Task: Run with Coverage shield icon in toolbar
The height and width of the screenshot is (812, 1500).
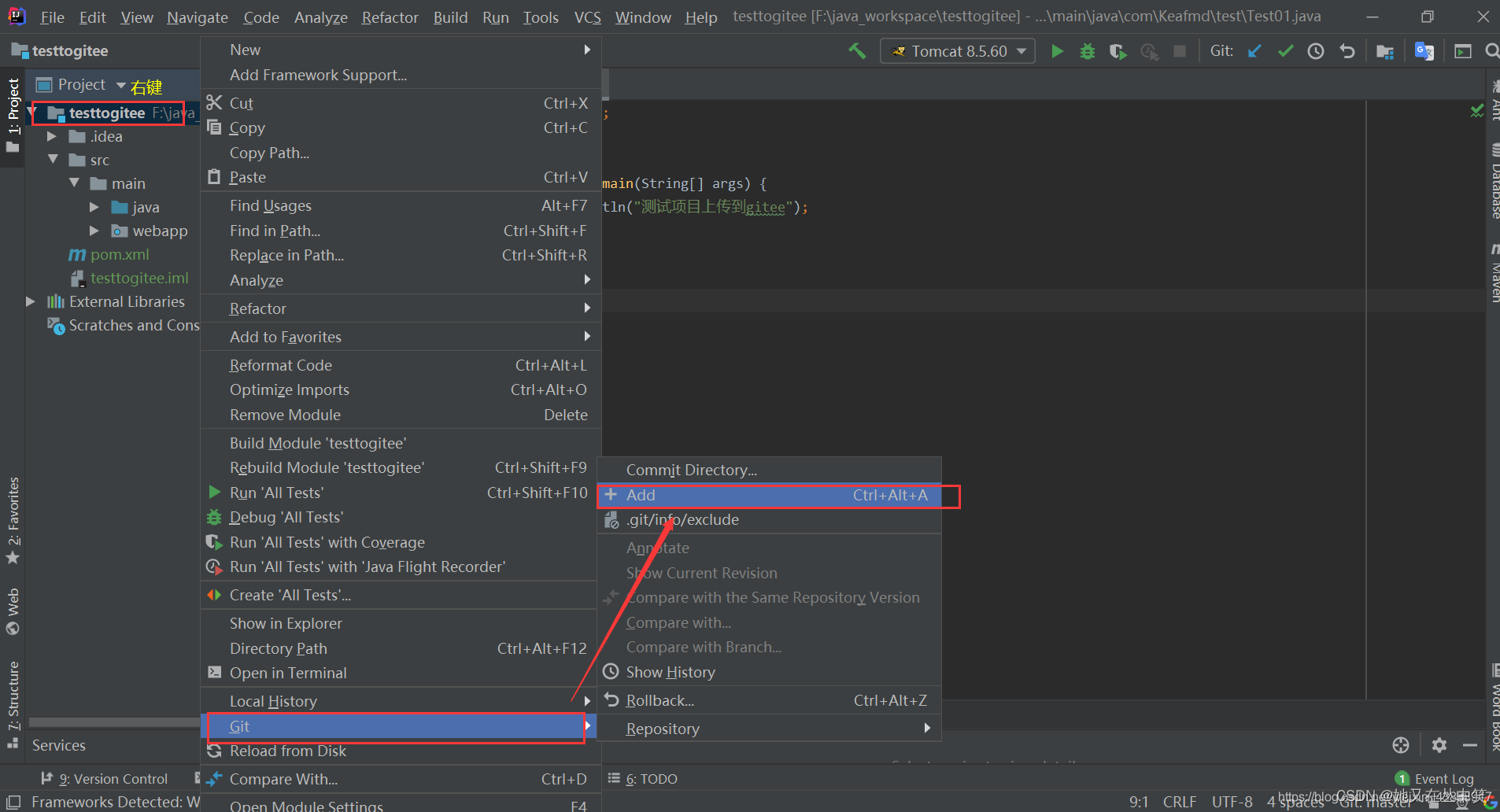Action: coord(1118,52)
